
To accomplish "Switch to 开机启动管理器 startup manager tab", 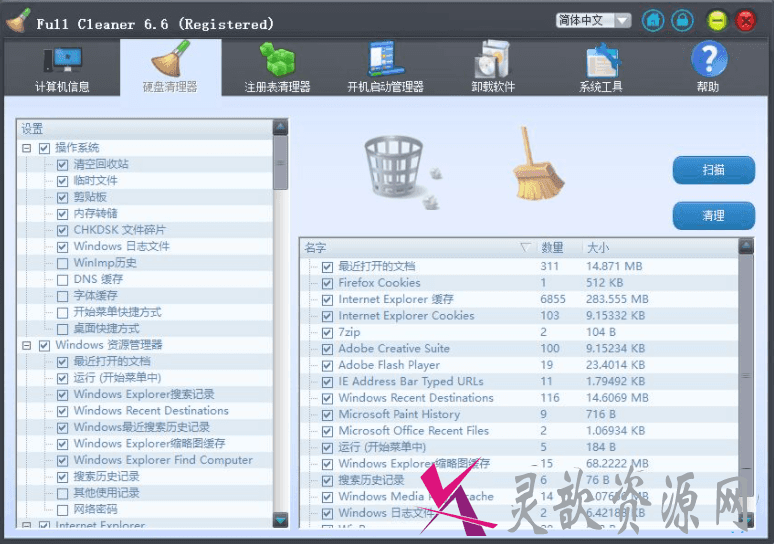I will click(386, 68).
